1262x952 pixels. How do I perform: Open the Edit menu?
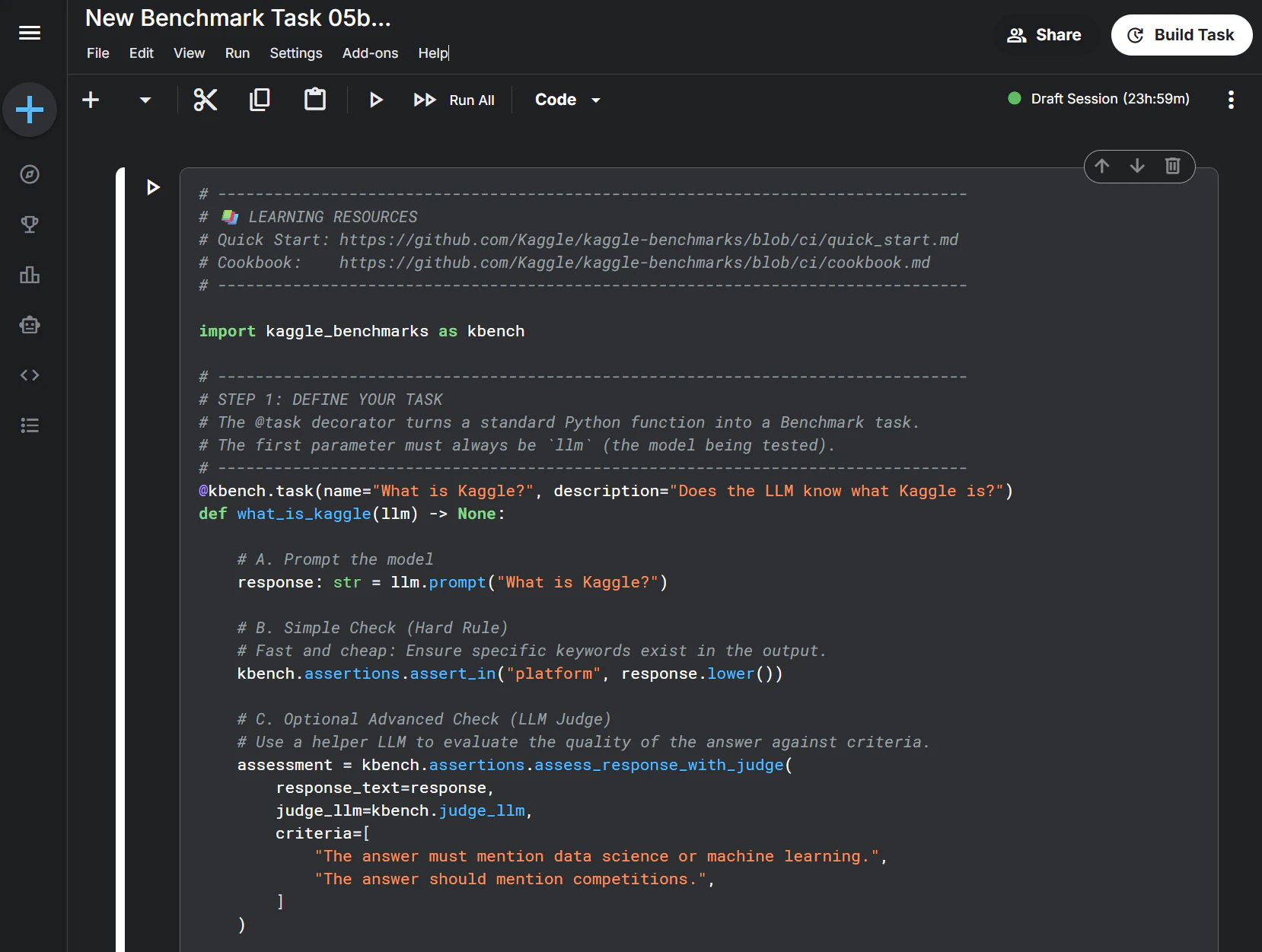coord(142,53)
